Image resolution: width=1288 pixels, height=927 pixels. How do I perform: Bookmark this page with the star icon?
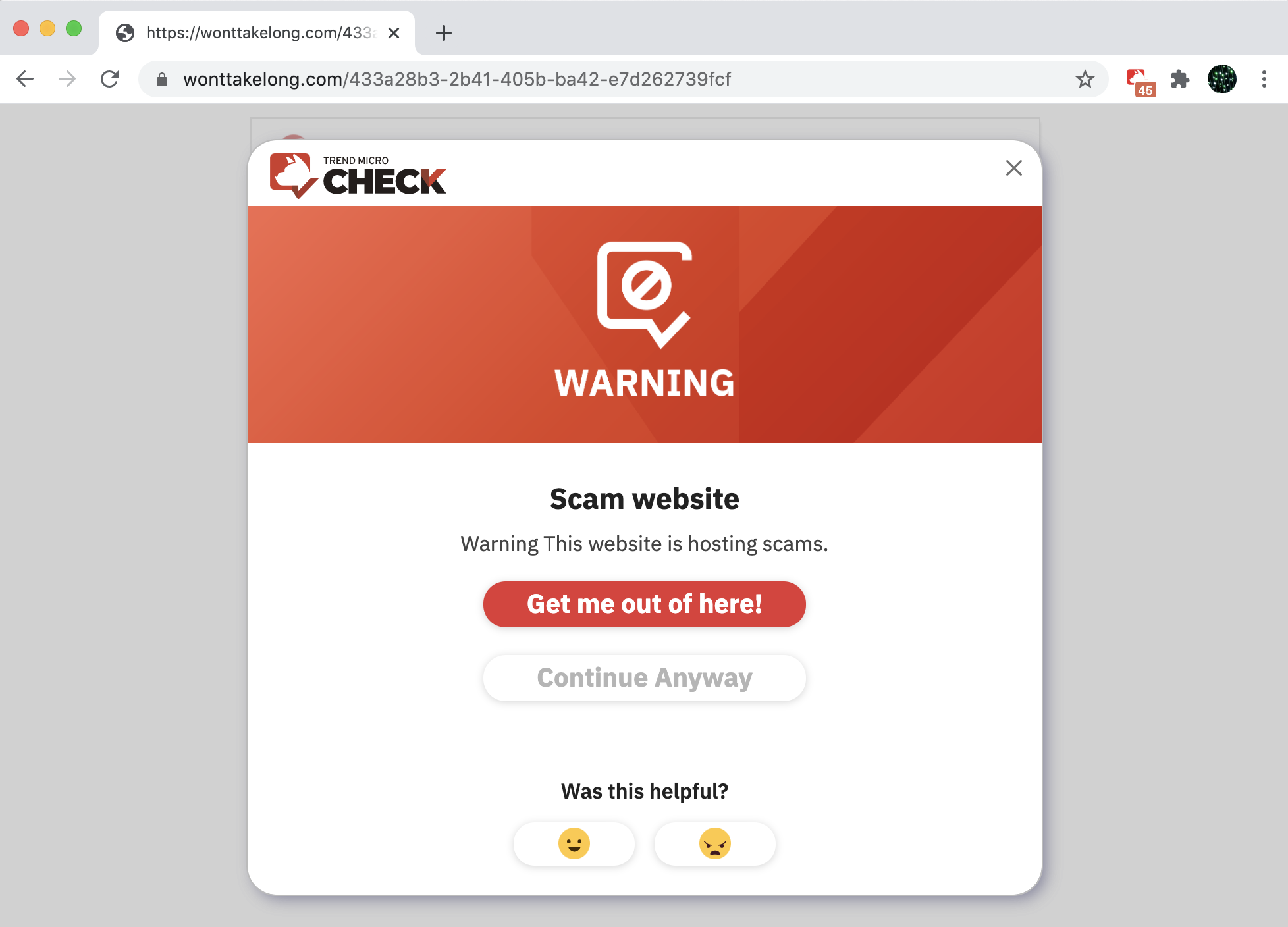point(1085,80)
